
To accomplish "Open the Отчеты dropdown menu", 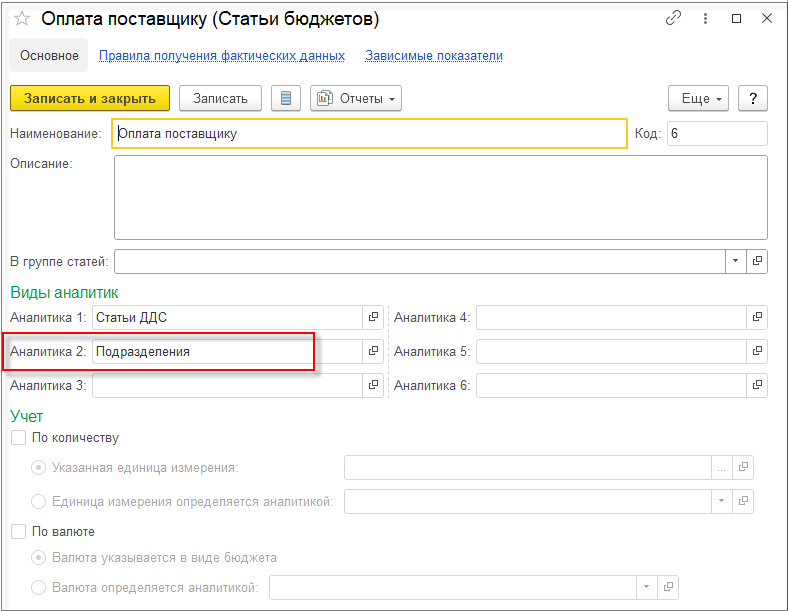I will pos(356,98).
